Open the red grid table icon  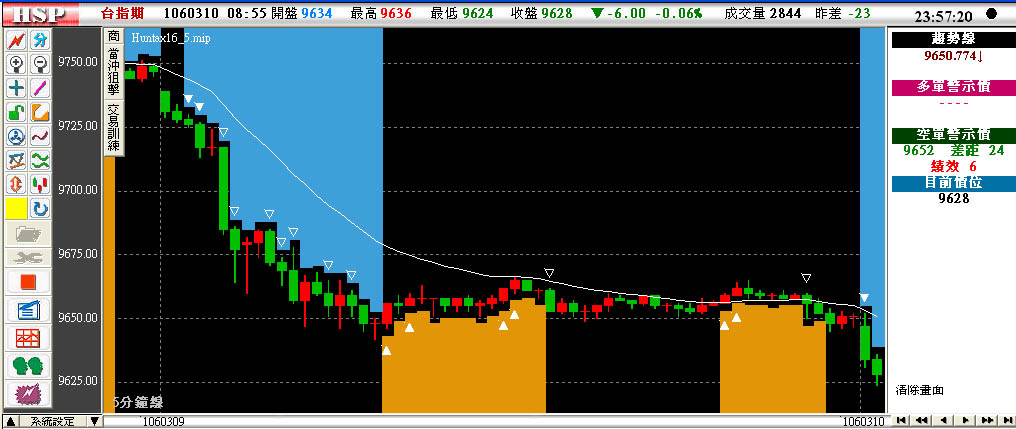[28, 338]
